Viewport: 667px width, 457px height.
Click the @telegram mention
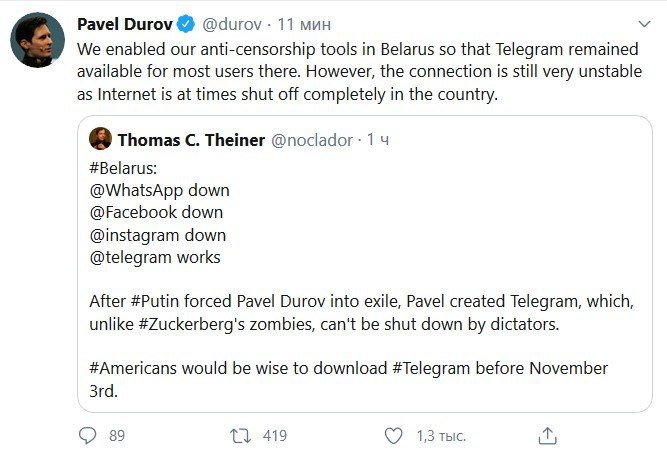(x=131, y=257)
